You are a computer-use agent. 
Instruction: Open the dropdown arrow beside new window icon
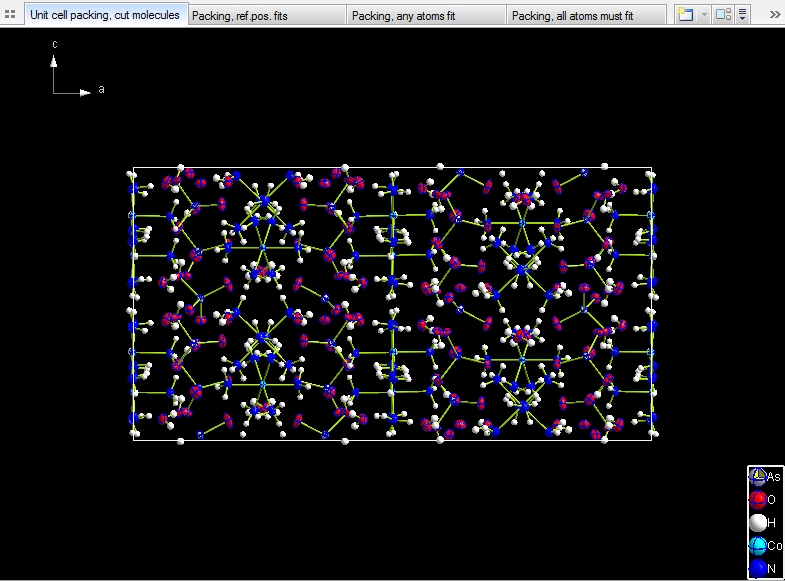click(704, 15)
